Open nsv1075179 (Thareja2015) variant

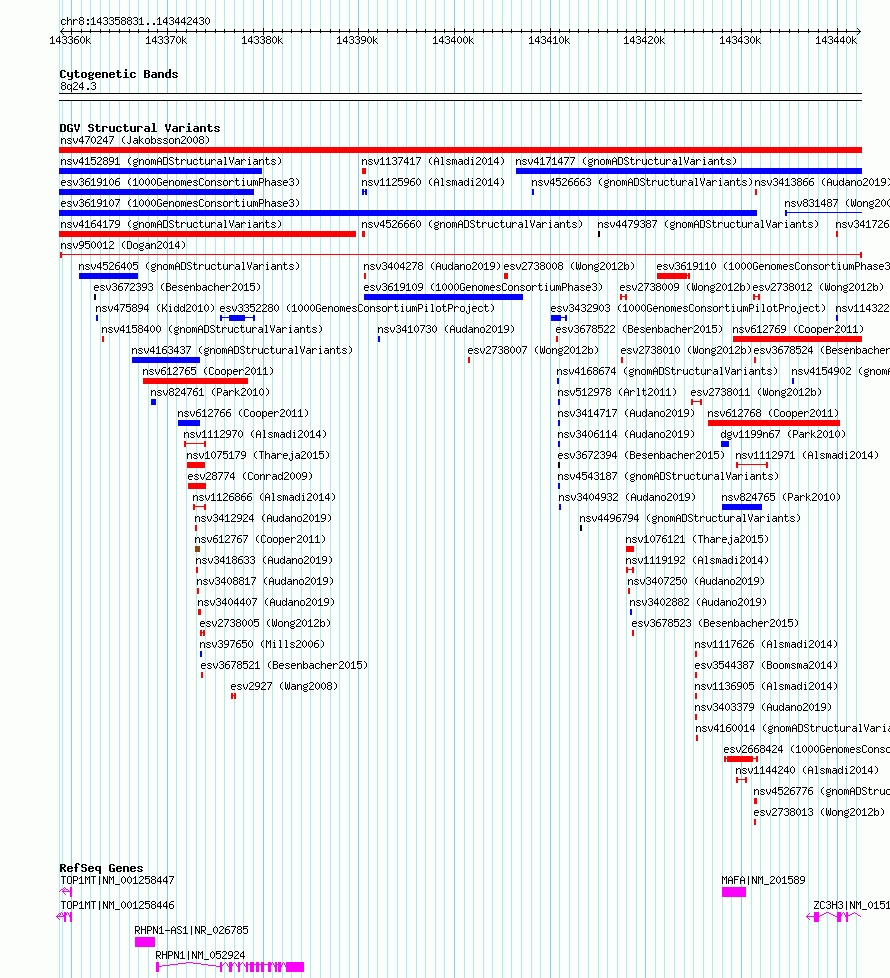[x=258, y=455]
